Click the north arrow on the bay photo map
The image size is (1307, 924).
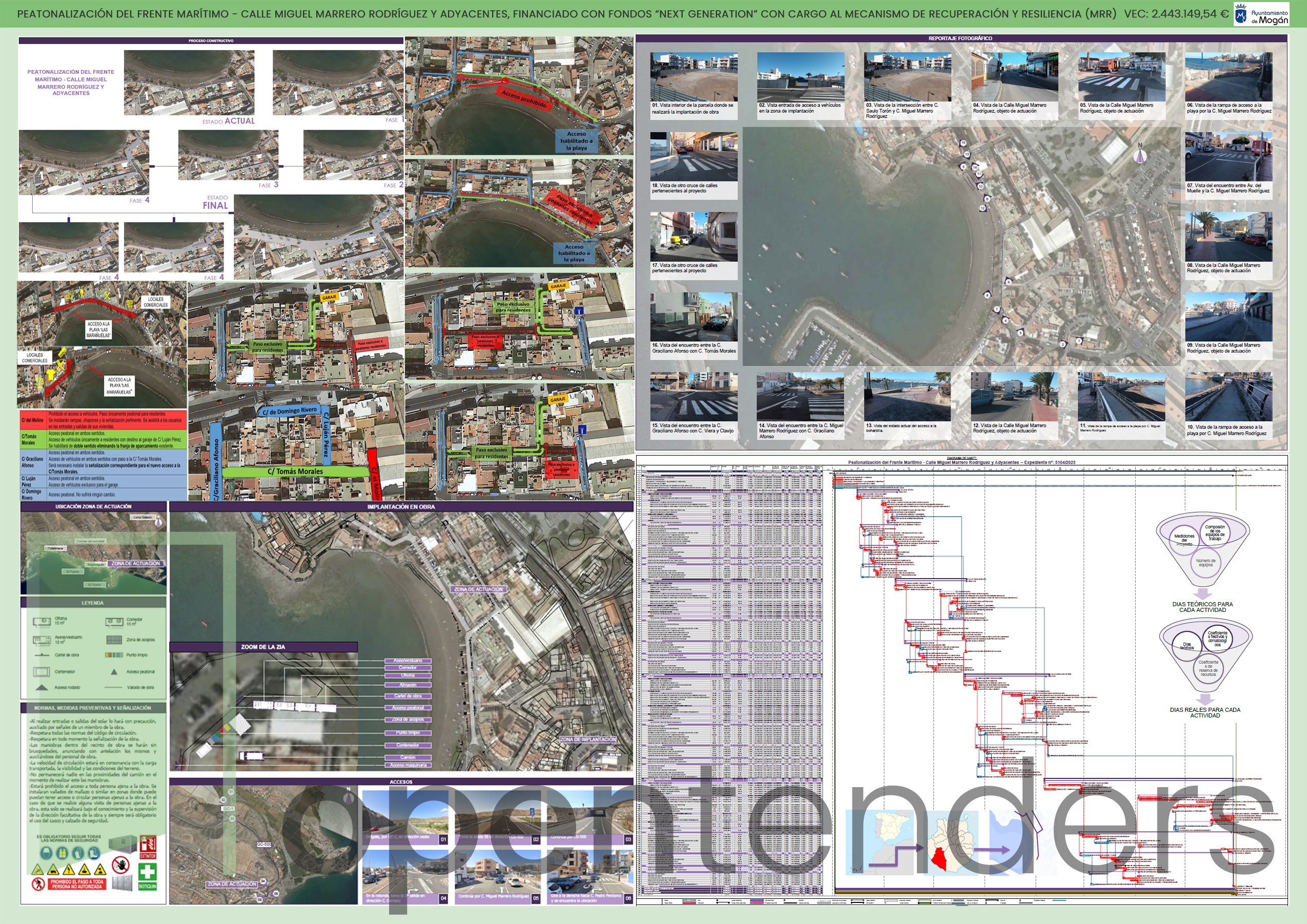pos(1139,154)
